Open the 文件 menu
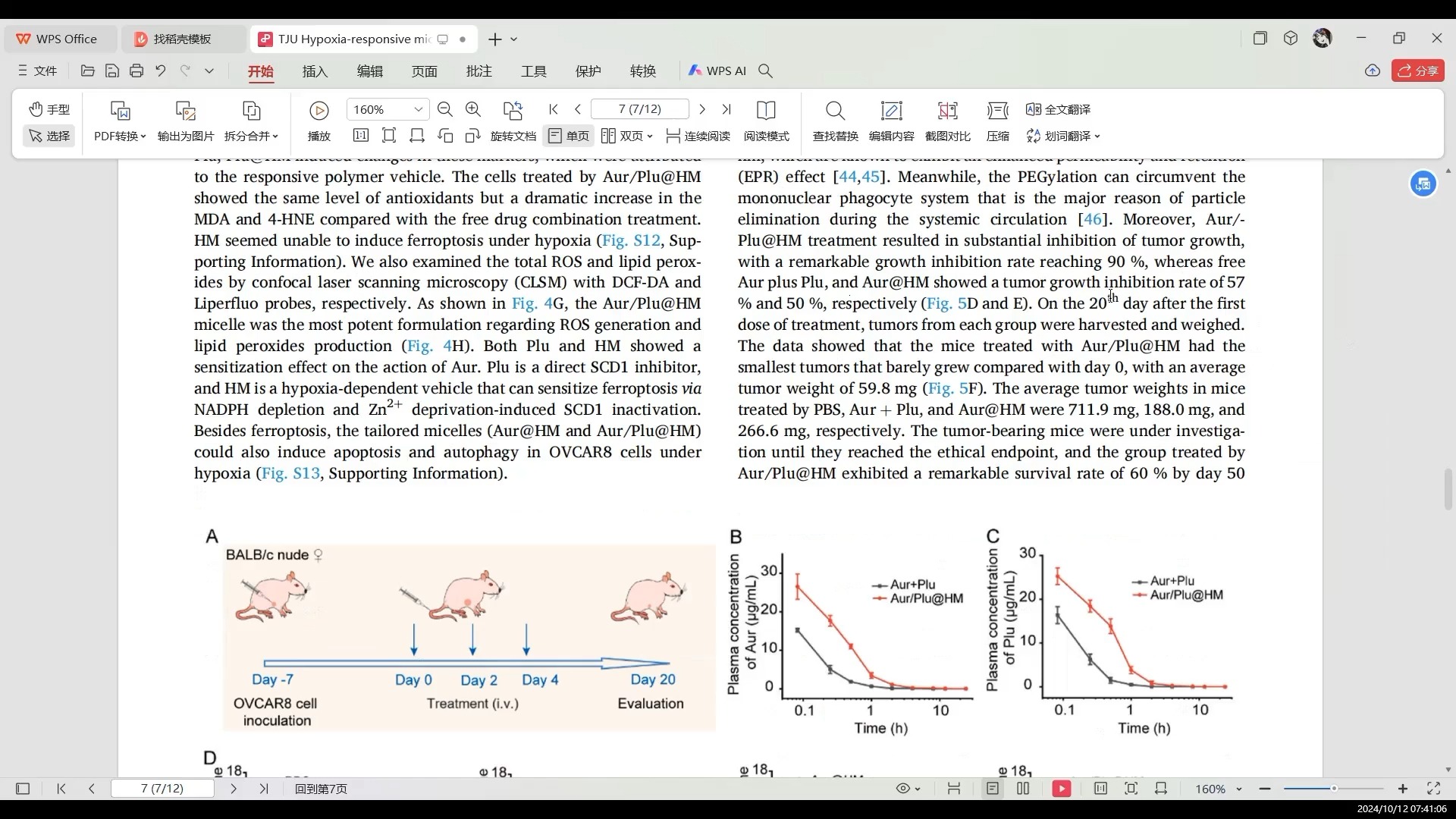The width and height of the screenshot is (1456, 819). (37, 71)
